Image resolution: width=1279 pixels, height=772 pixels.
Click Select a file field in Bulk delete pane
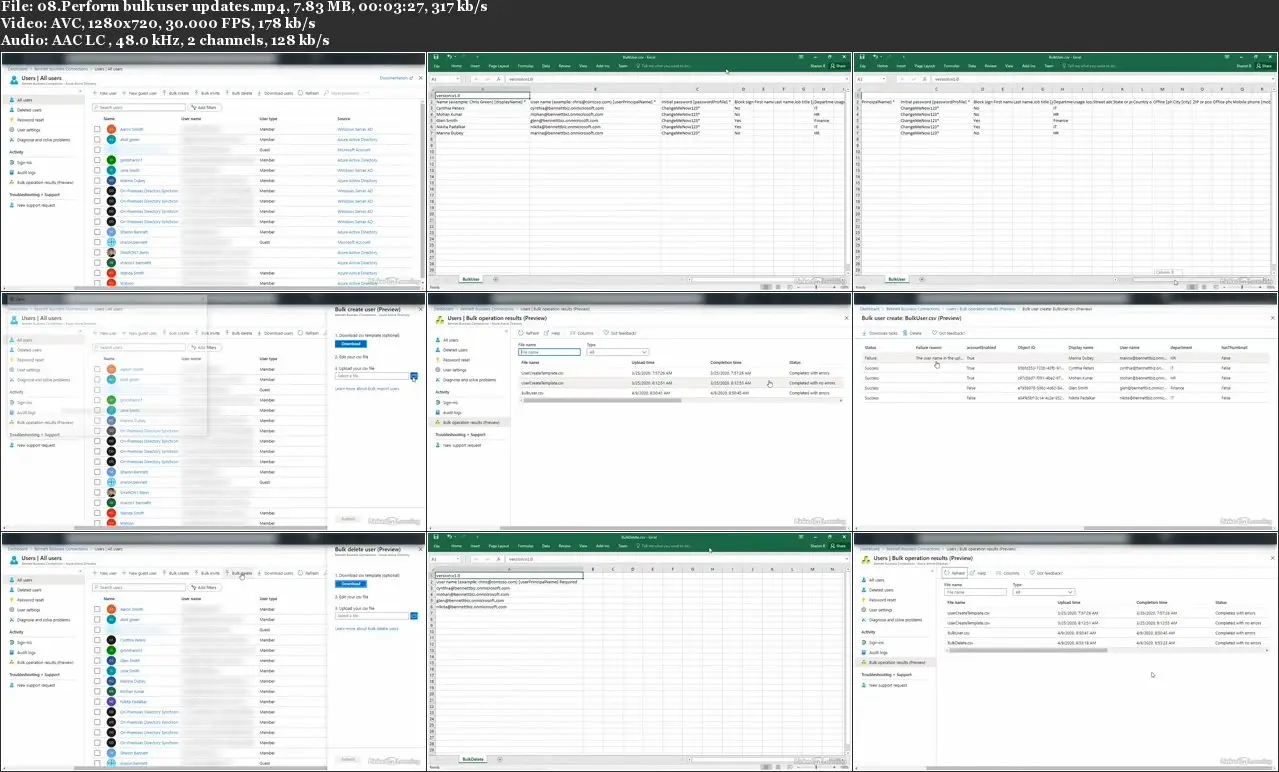click(x=372, y=616)
